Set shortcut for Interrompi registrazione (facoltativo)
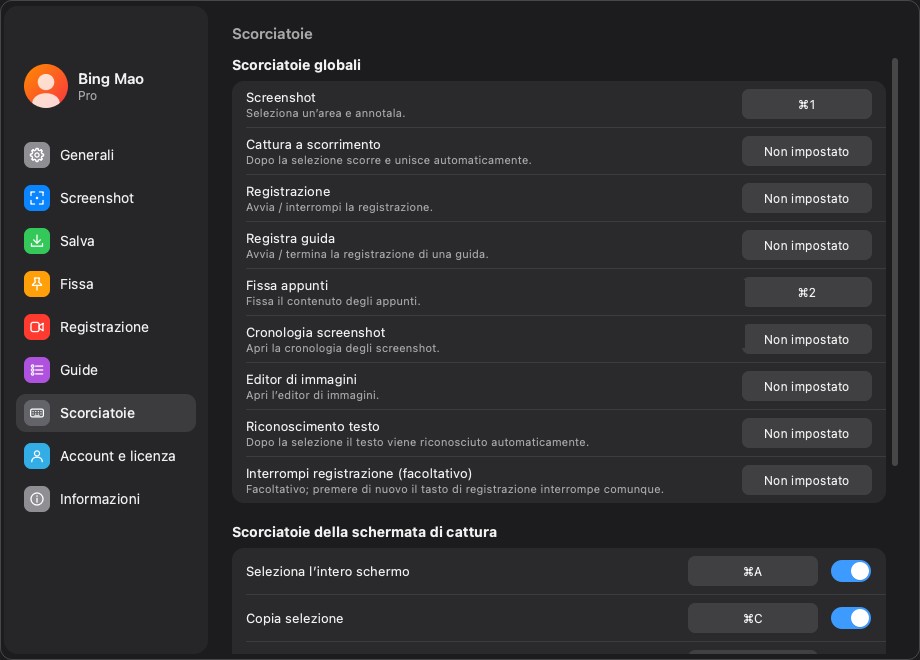 tap(807, 480)
